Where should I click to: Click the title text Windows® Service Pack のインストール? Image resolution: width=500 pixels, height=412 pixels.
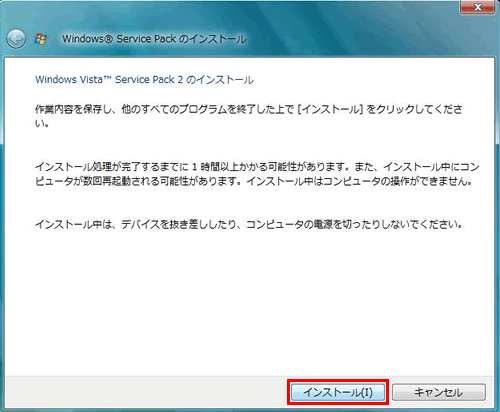click(x=154, y=39)
